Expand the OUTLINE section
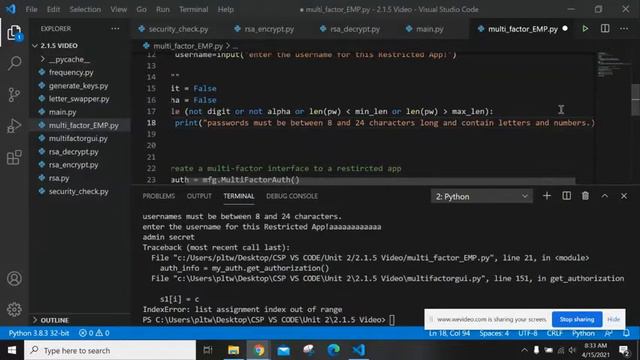The width and height of the screenshot is (640, 360). (x=54, y=320)
